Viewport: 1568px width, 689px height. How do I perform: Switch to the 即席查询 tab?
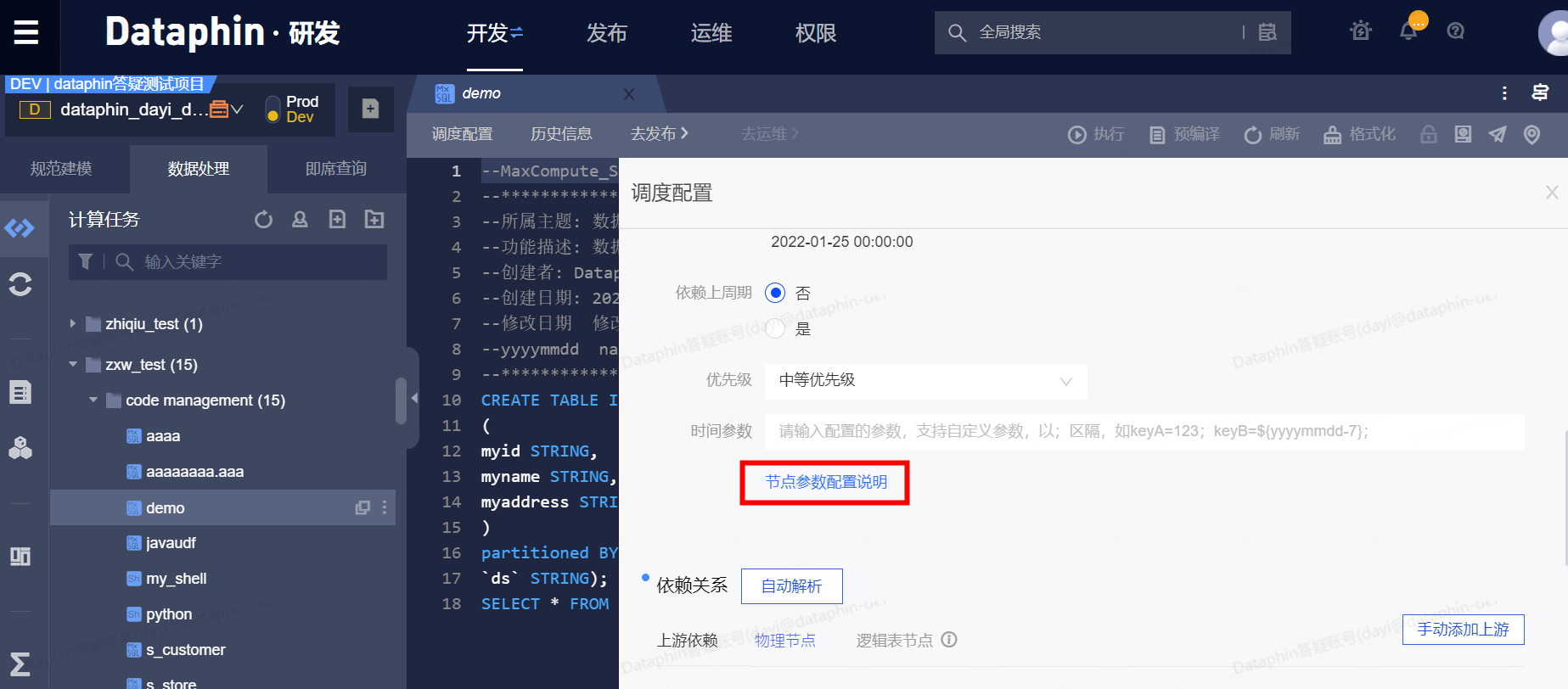(336, 169)
